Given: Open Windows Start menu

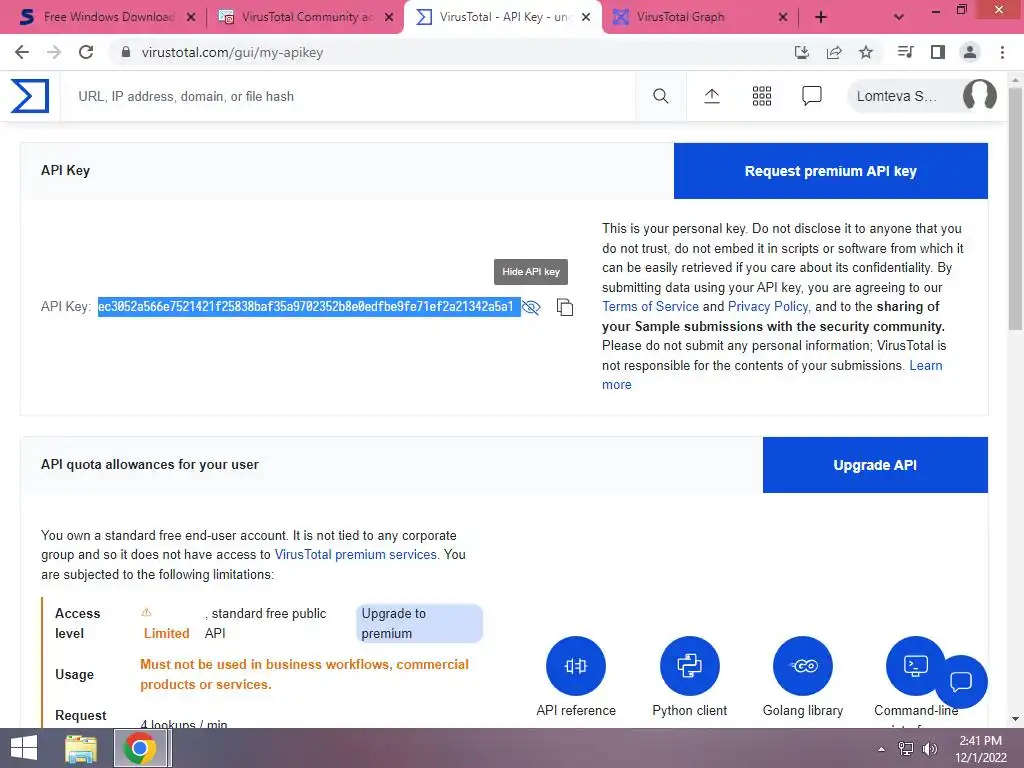Looking at the screenshot, I should coord(24,748).
